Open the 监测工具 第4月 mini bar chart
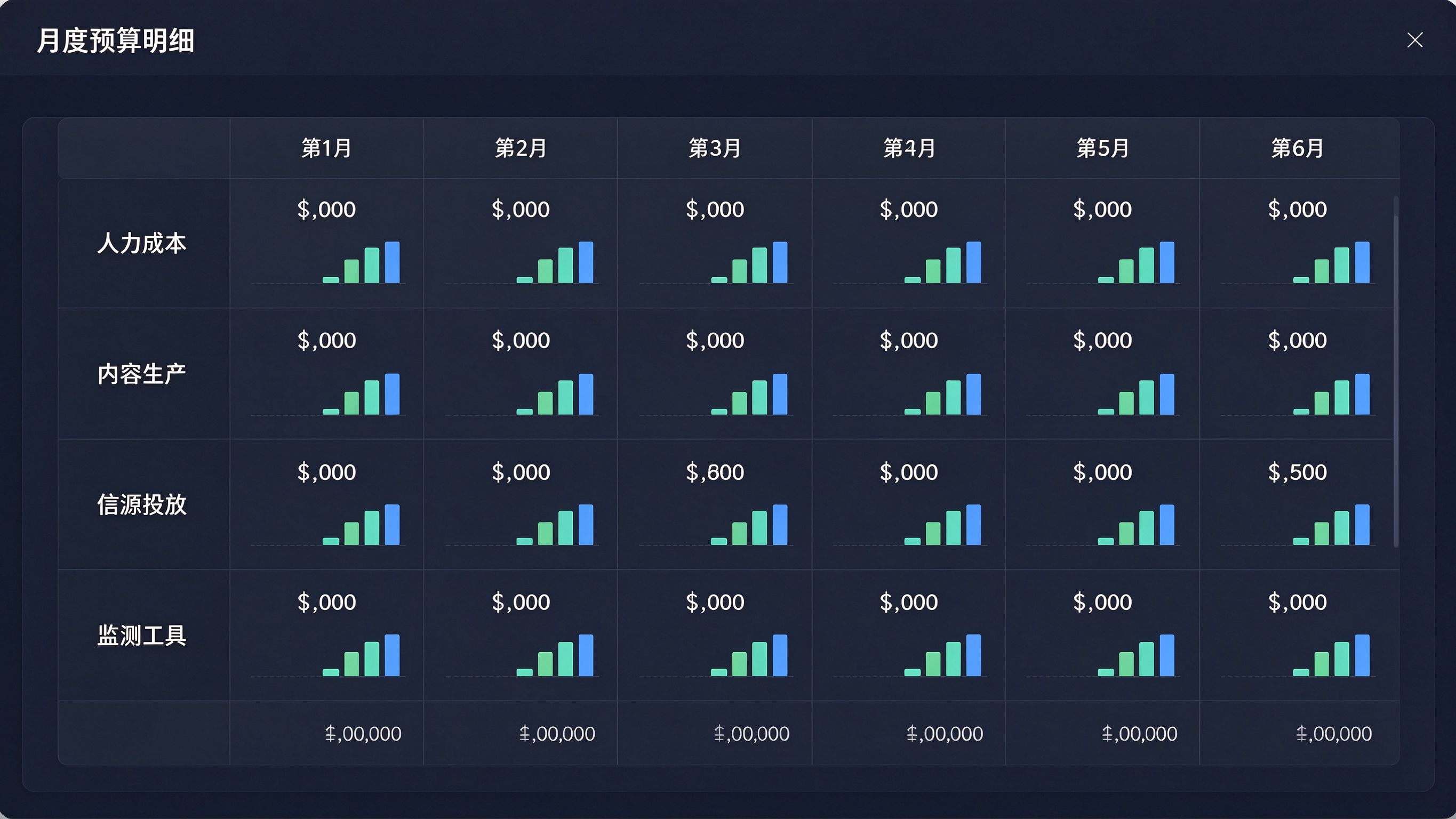 pyautogui.click(x=910, y=656)
